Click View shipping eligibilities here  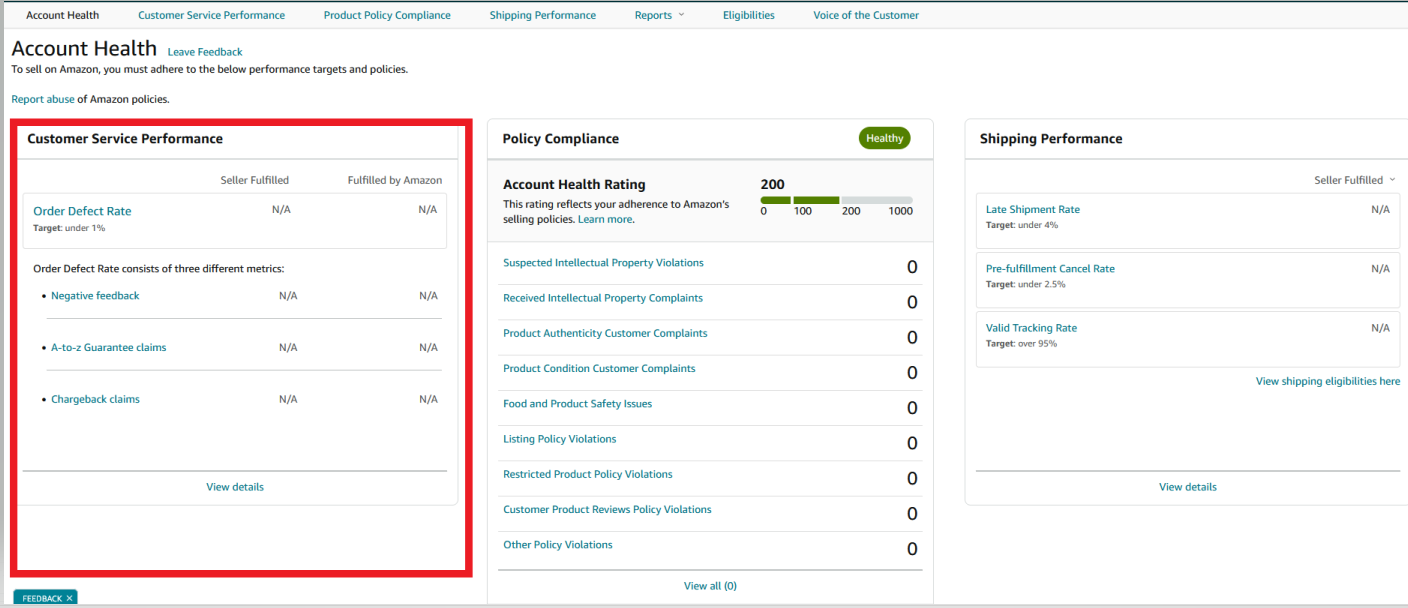click(x=1327, y=381)
